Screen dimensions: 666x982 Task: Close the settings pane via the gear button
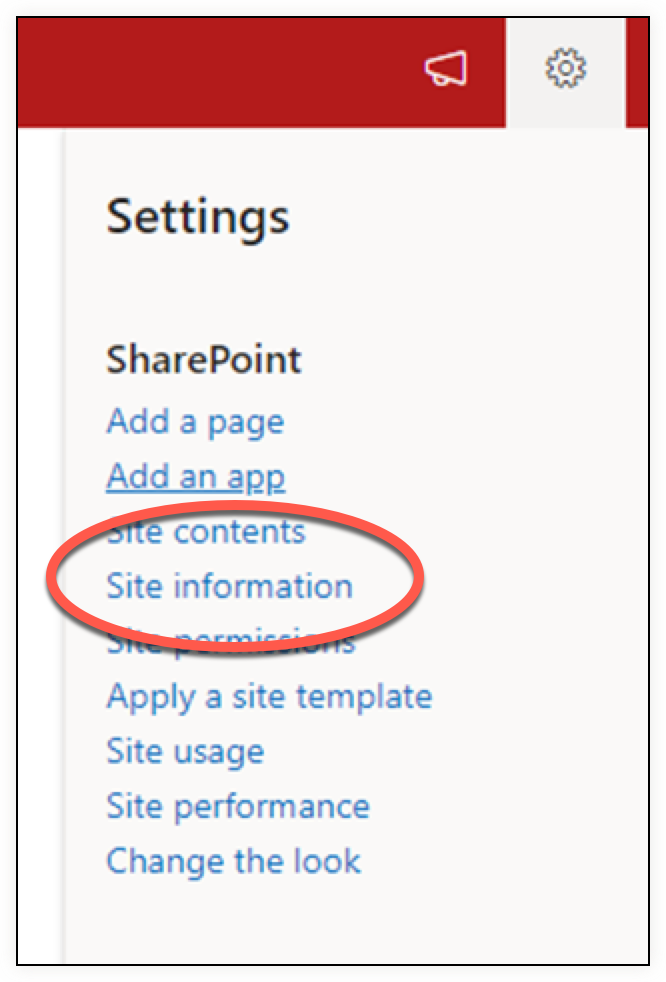tap(565, 68)
